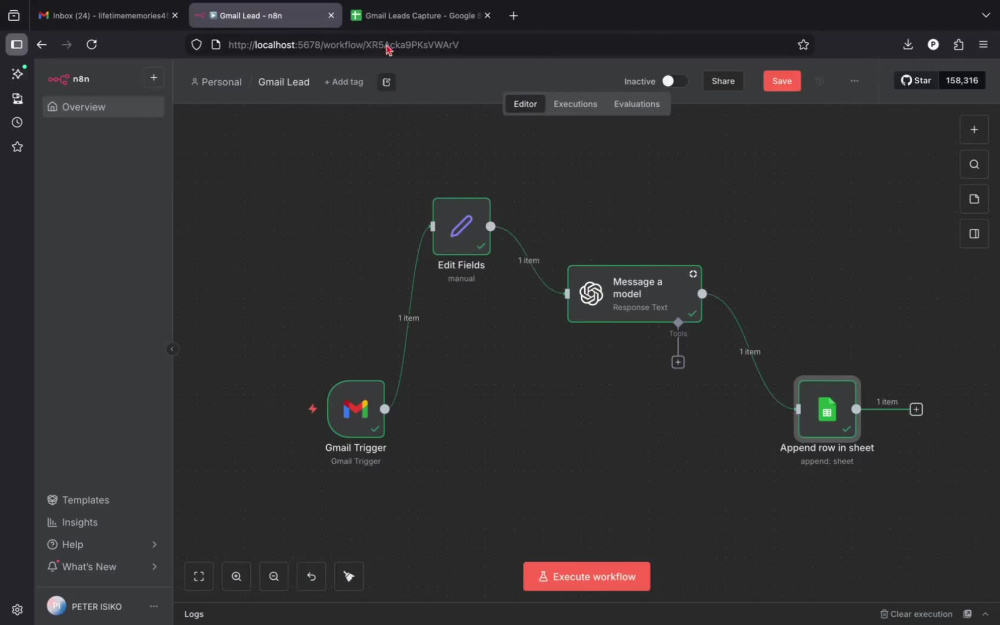
Task: Open Overview in sidebar
Action: (x=103, y=107)
